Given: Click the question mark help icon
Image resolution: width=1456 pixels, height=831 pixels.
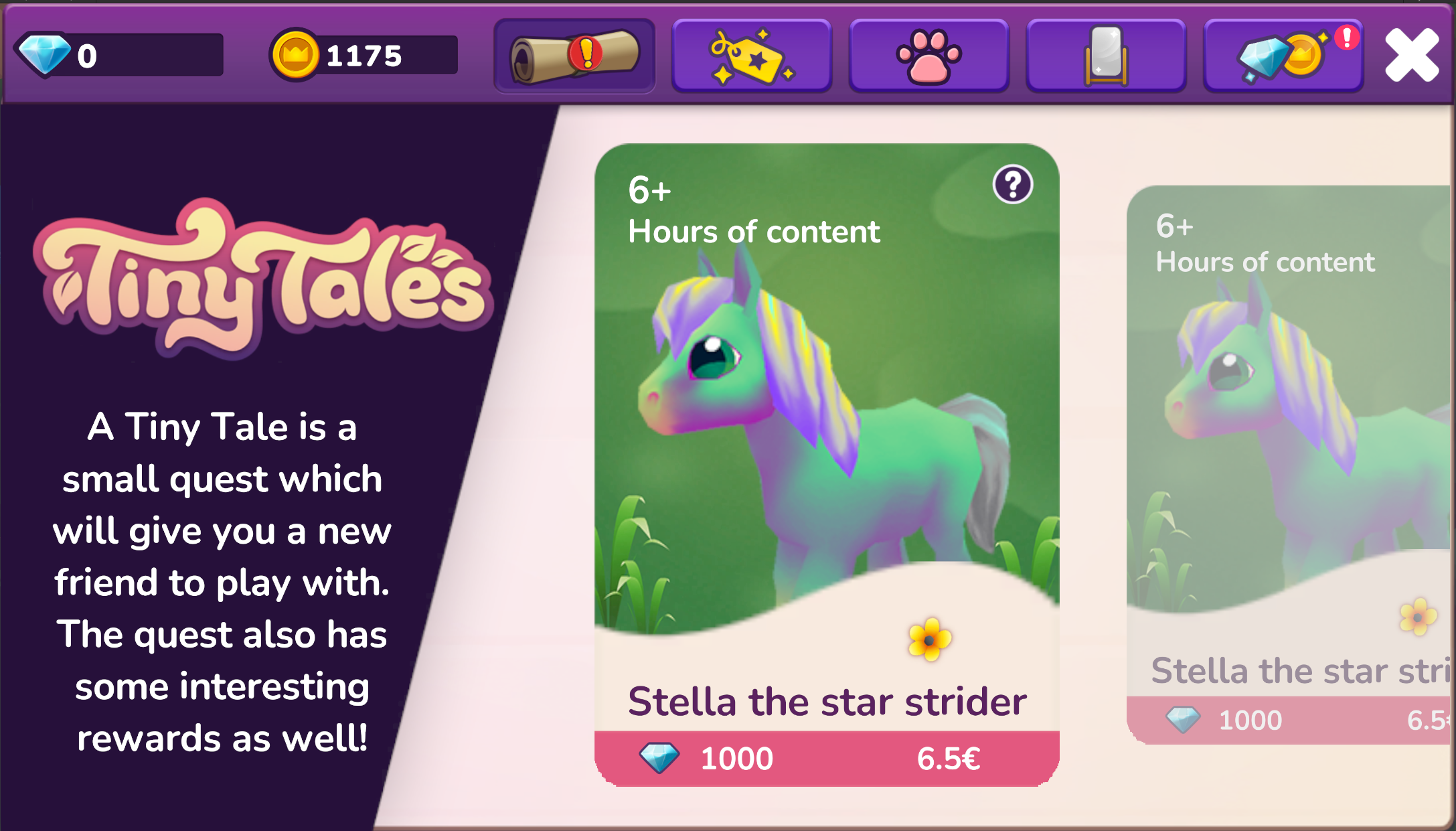Looking at the screenshot, I should pyautogui.click(x=1013, y=184).
